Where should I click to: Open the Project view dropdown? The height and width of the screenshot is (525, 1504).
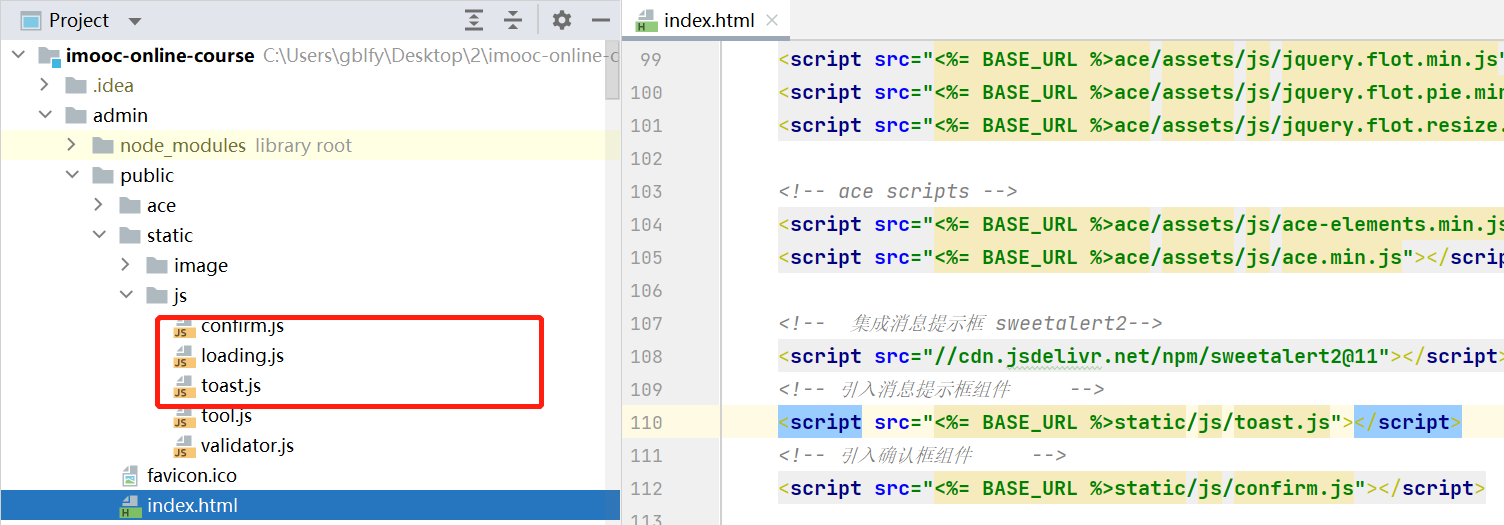click(135, 21)
